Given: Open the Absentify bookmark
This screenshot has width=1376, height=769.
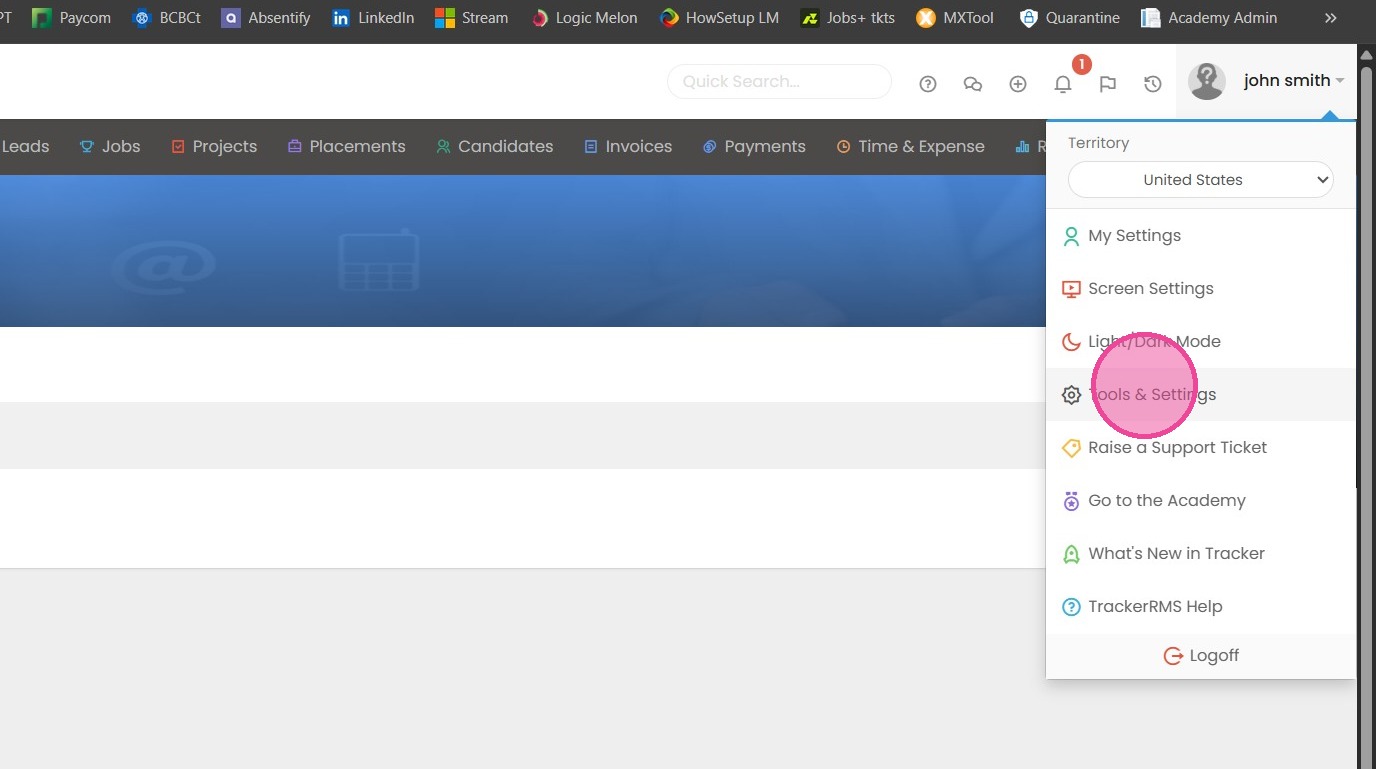Looking at the screenshot, I should [x=266, y=17].
